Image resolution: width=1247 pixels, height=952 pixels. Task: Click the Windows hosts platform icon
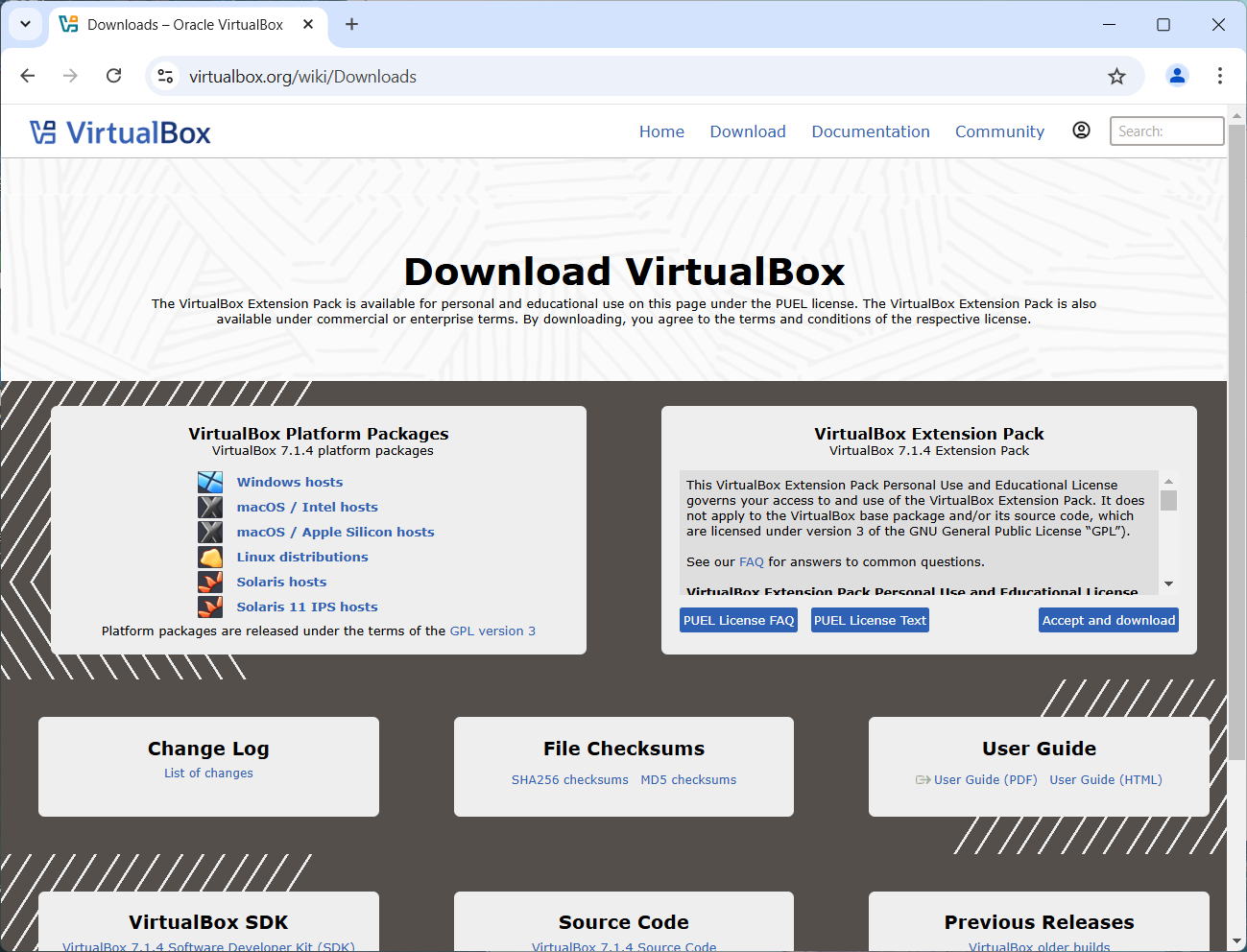tap(210, 482)
